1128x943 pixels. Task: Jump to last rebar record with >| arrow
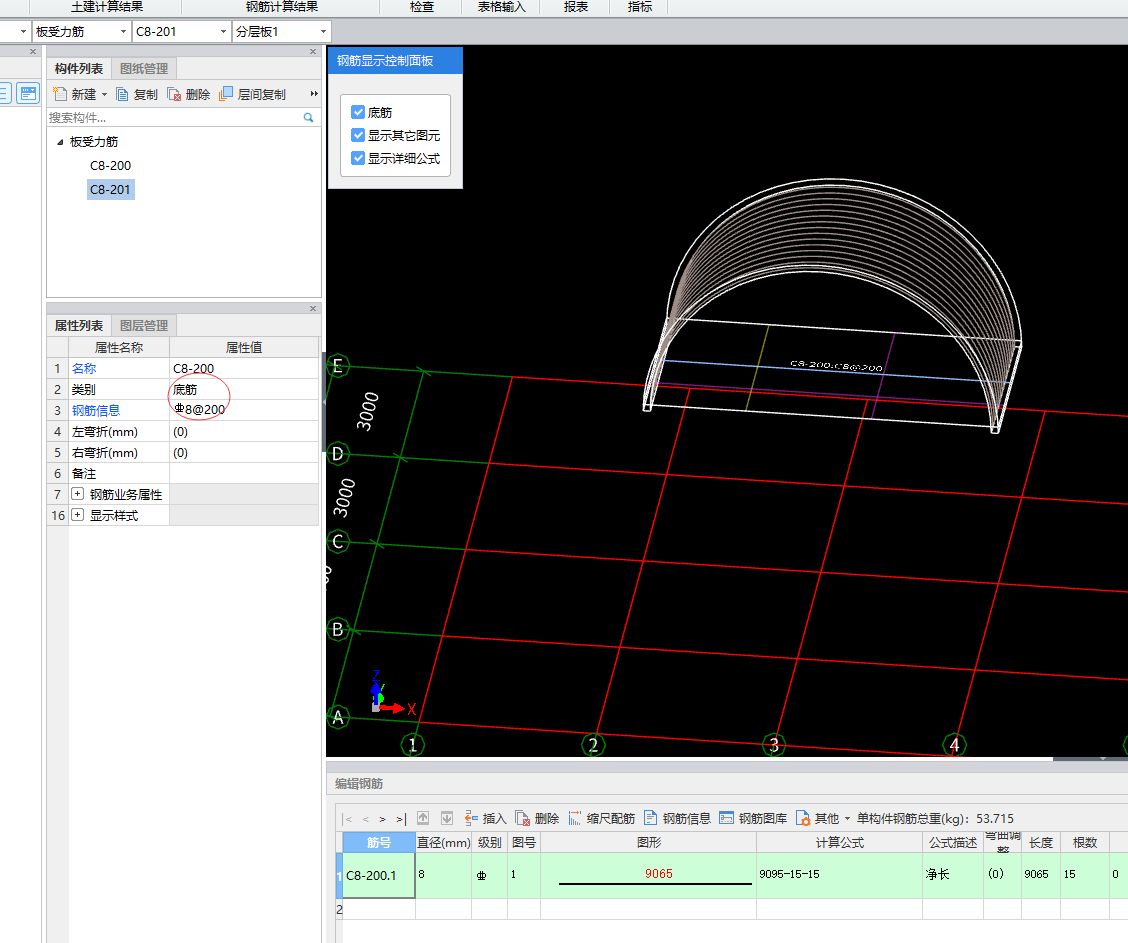pyautogui.click(x=401, y=819)
